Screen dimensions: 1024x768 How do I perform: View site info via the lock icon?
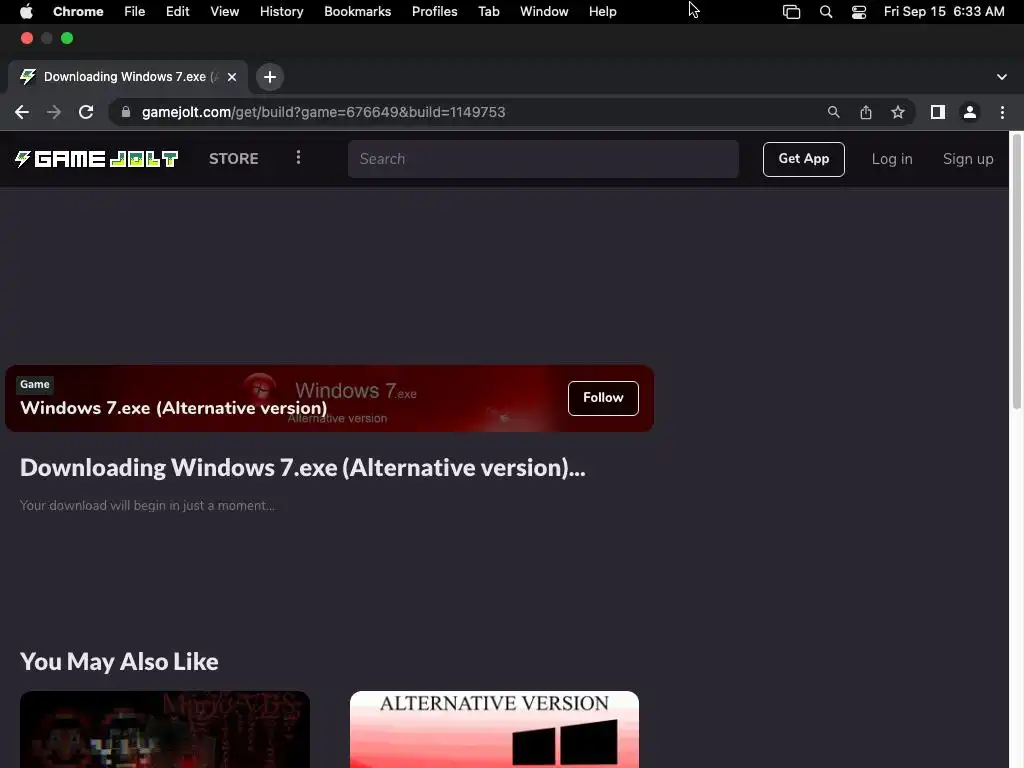125,112
